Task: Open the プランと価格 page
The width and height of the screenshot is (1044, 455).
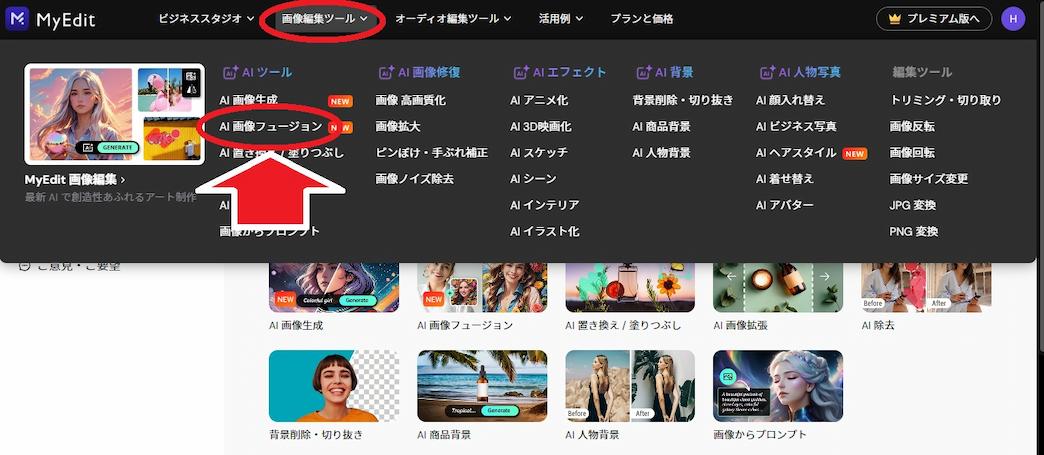Action: (x=641, y=19)
